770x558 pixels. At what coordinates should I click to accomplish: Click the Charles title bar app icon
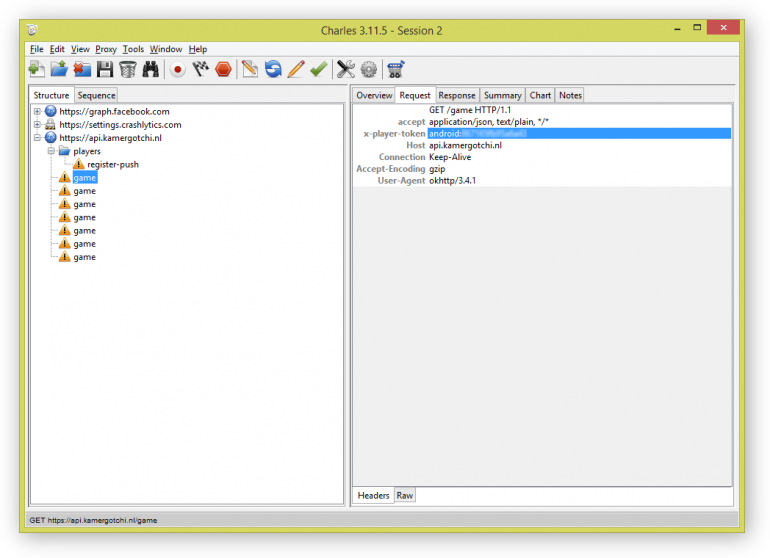[x=32, y=30]
